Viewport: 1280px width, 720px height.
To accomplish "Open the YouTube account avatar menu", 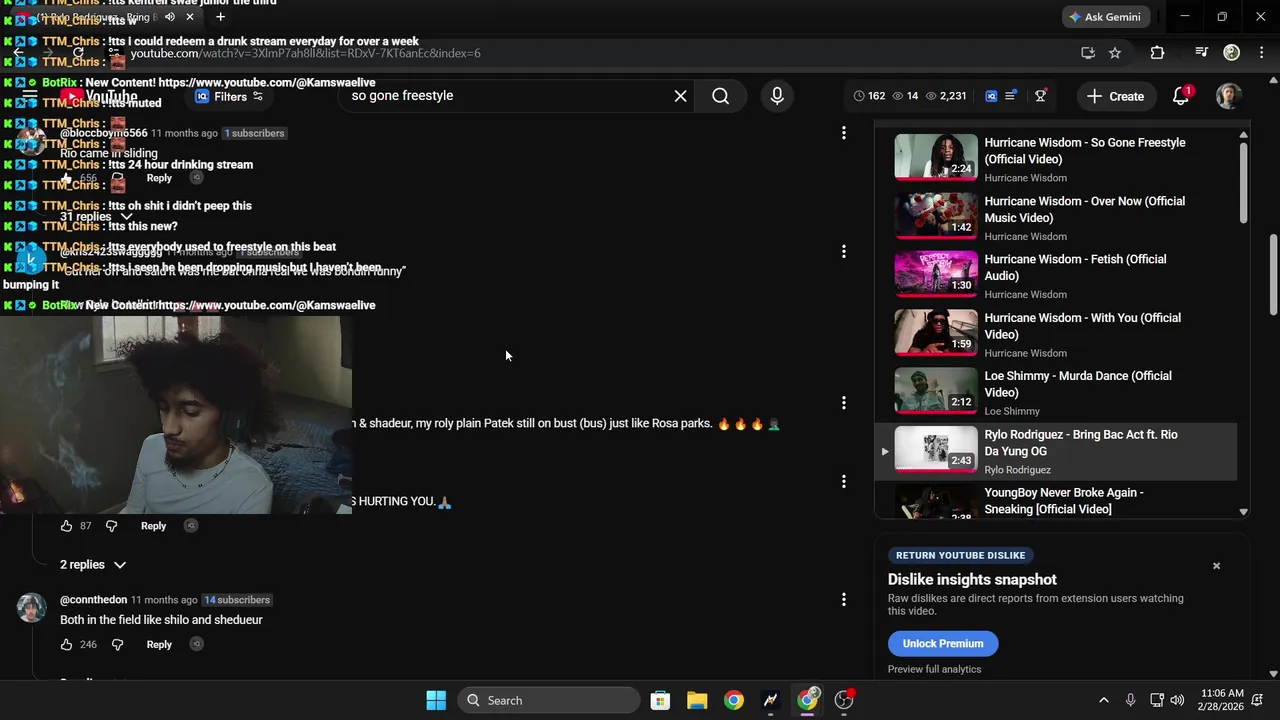I will 1229,96.
